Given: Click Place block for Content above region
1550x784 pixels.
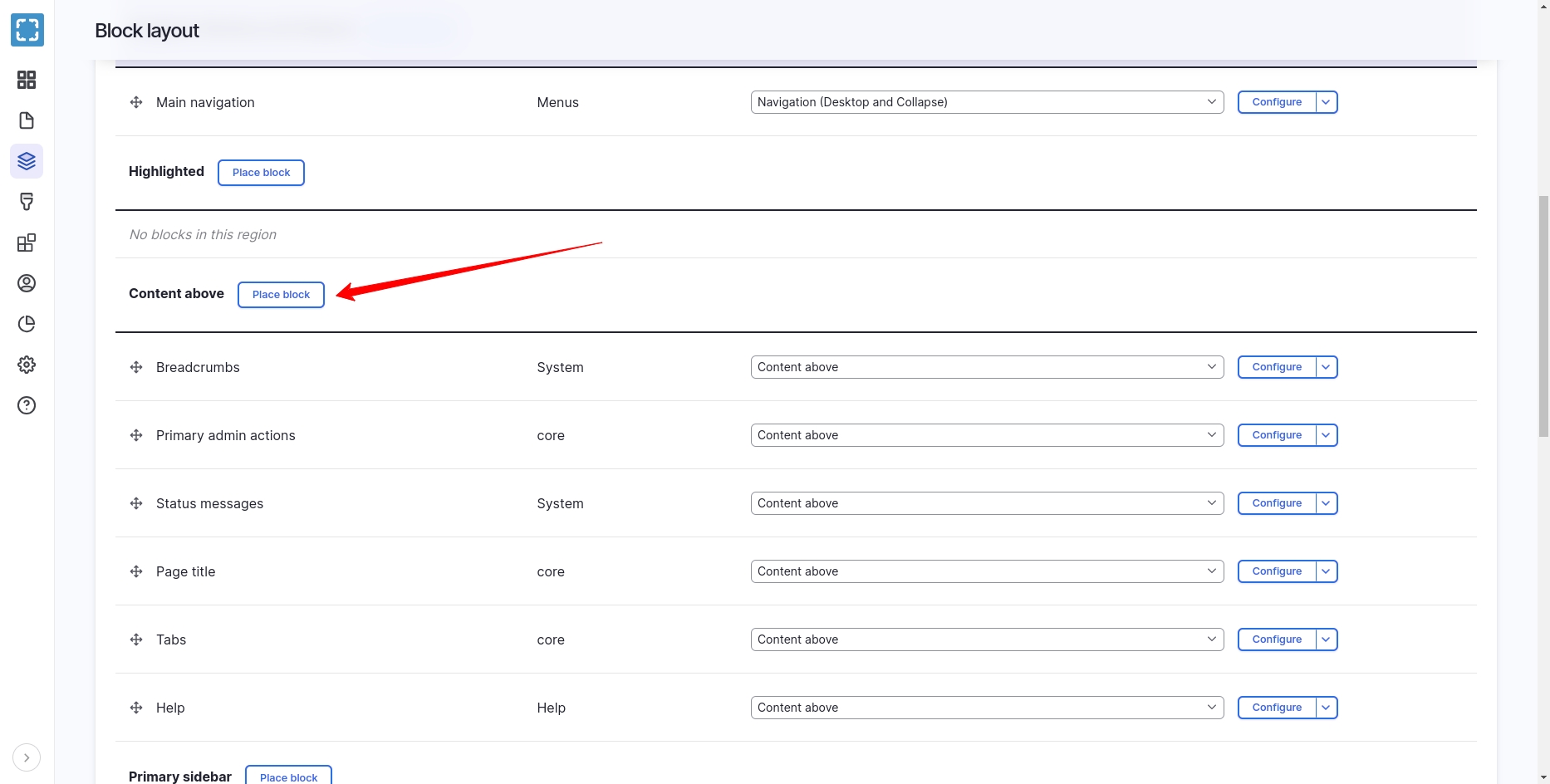Looking at the screenshot, I should tap(281, 295).
